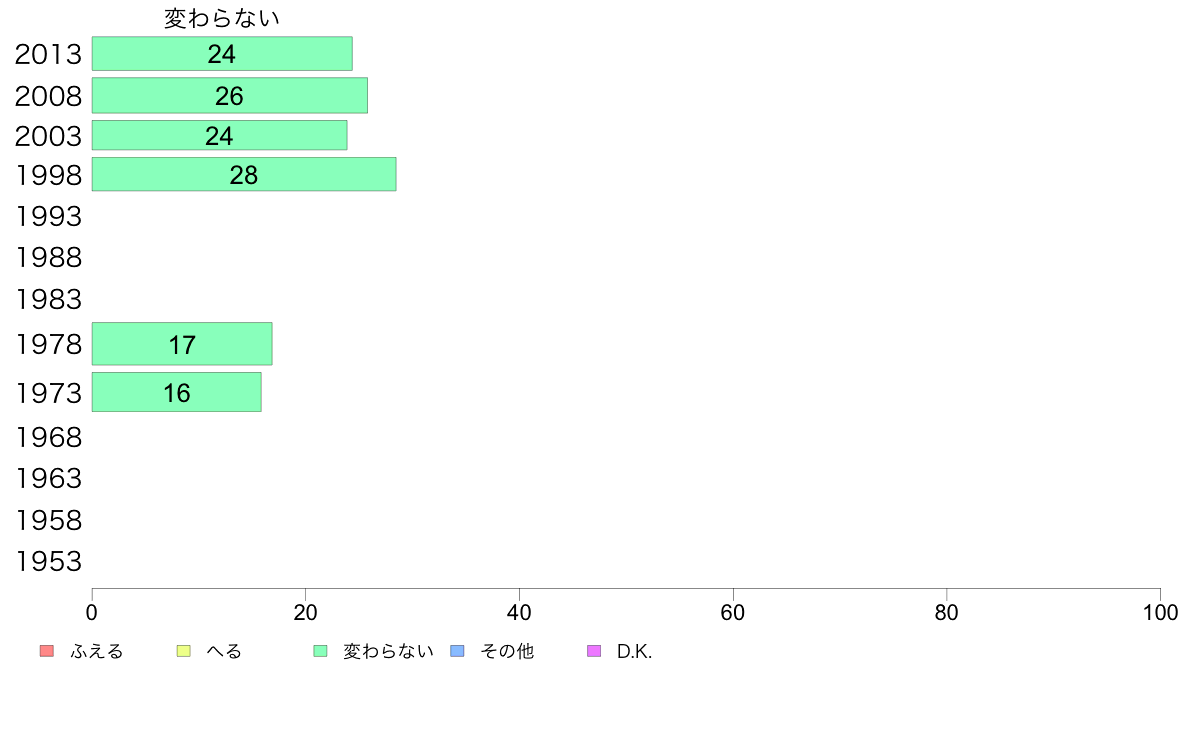Screen dimensions: 1188x736
Task: Click the 1998 bar showing 28
Action: 243,174
